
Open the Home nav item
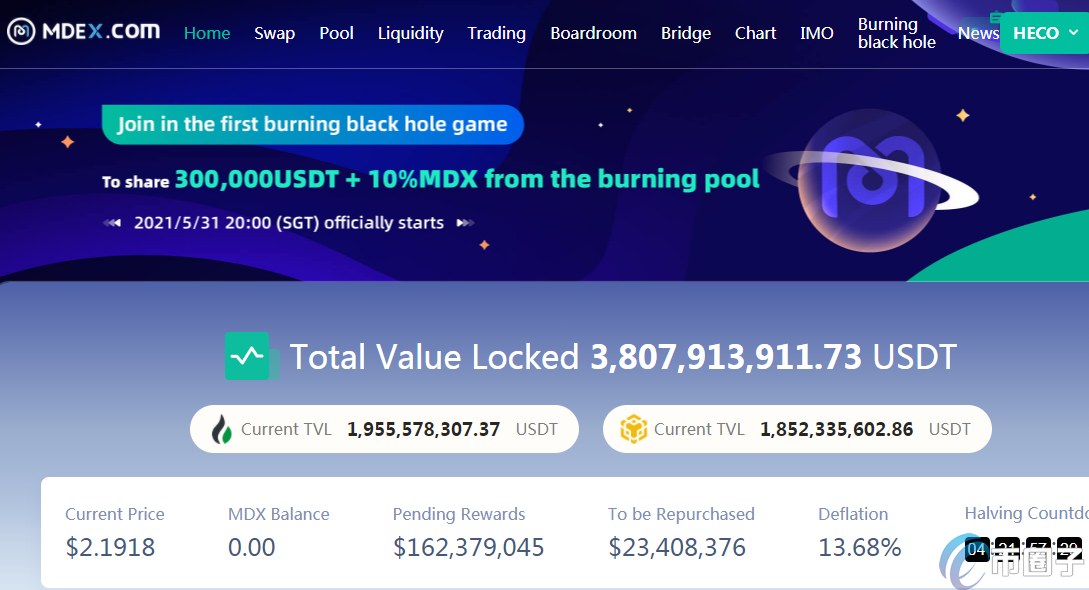(207, 33)
